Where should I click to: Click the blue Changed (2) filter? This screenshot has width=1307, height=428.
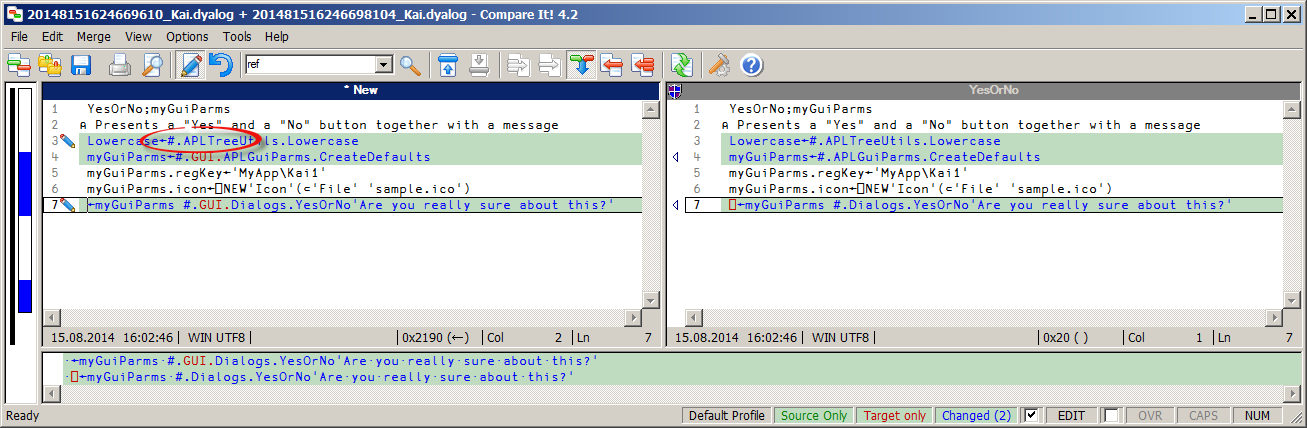click(x=976, y=416)
